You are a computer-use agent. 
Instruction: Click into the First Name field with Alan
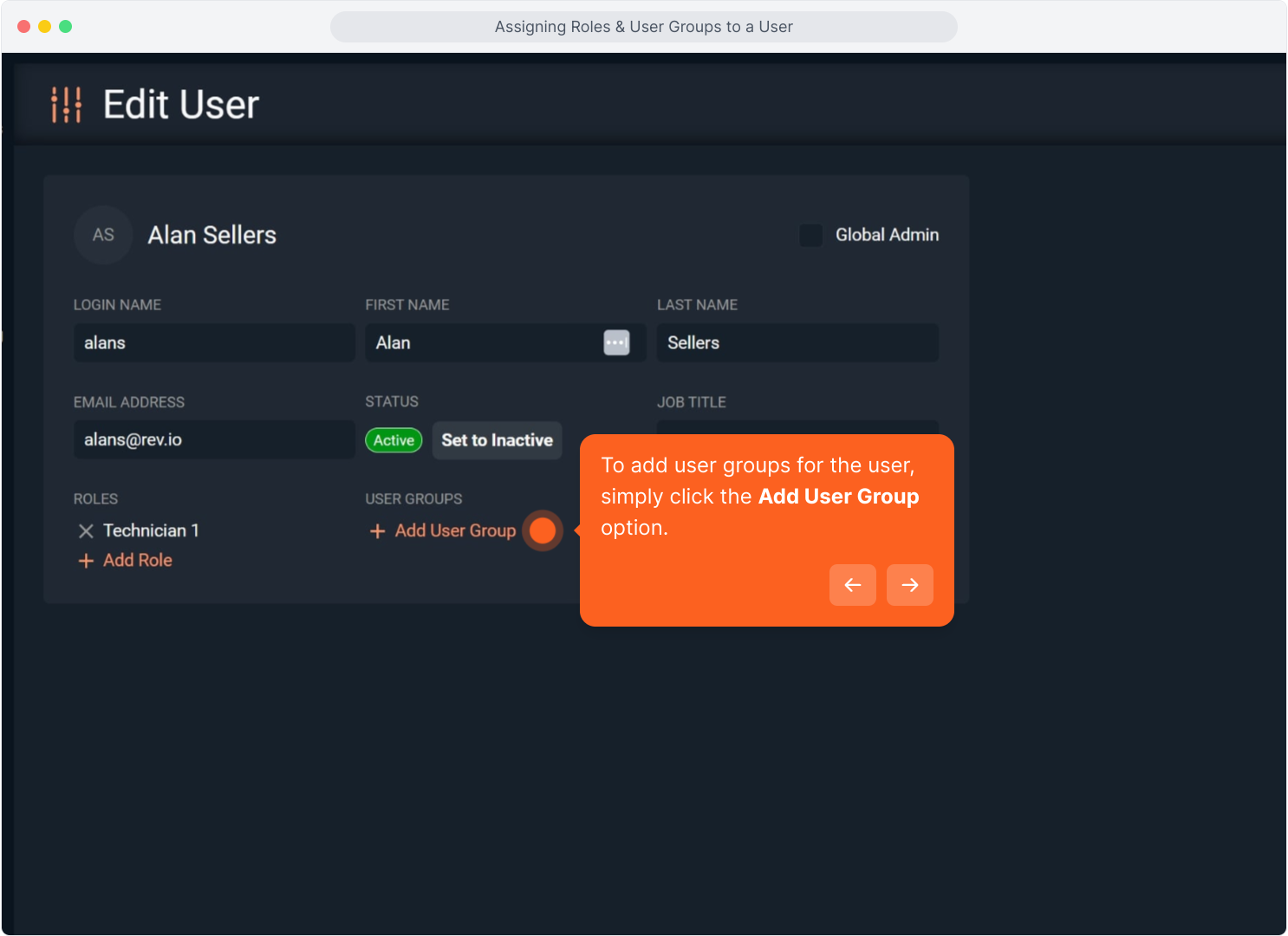[x=481, y=343]
